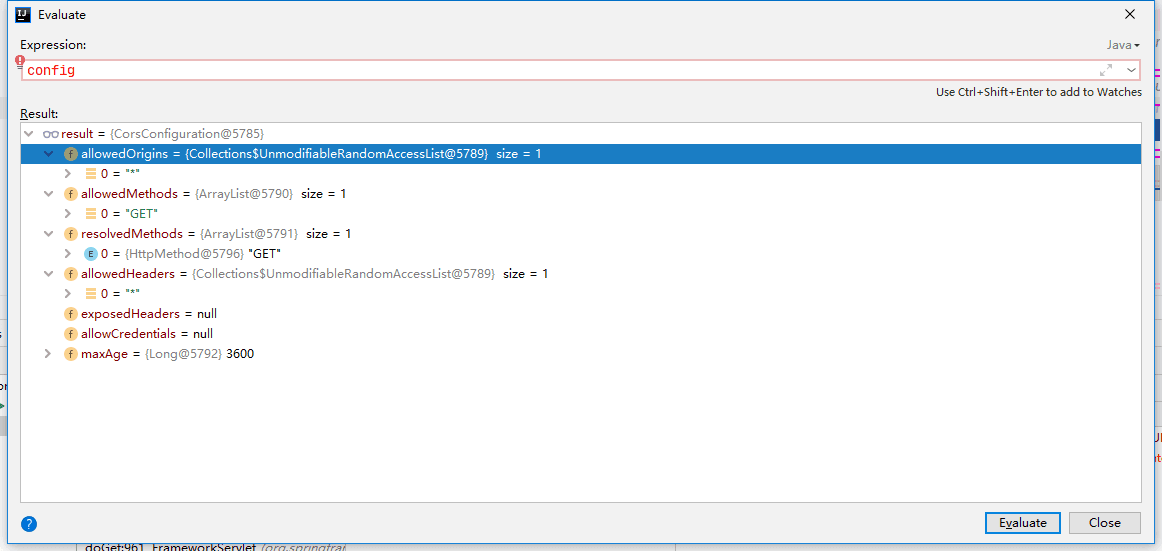Collapse the resolvedMethods node

pyautogui.click(x=49, y=234)
